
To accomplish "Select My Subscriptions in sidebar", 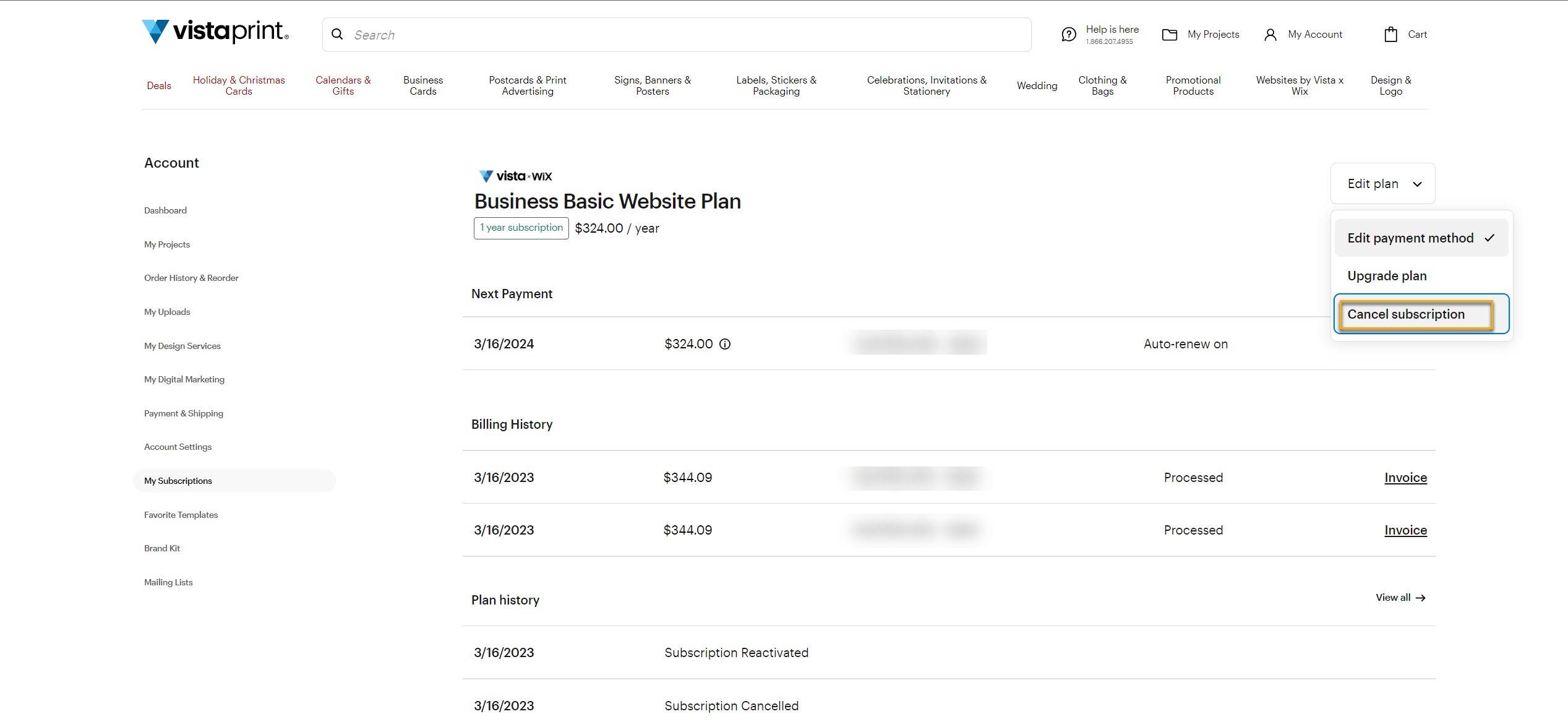I will point(234,481).
